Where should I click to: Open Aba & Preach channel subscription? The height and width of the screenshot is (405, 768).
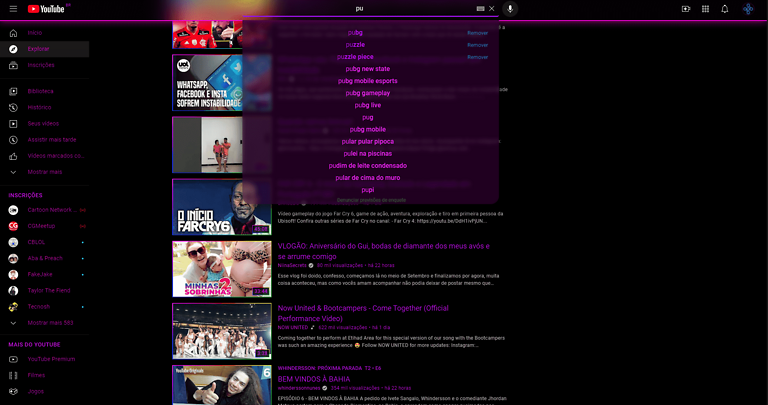click(x=45, y=258)
